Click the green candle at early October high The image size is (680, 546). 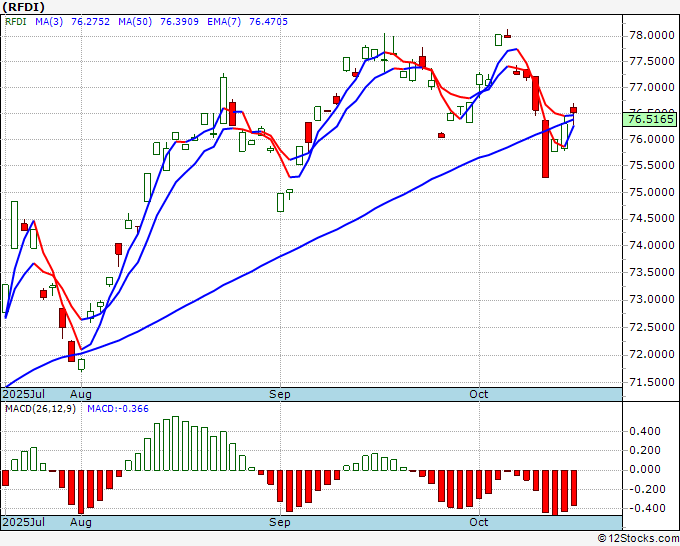tap(498, 40)
